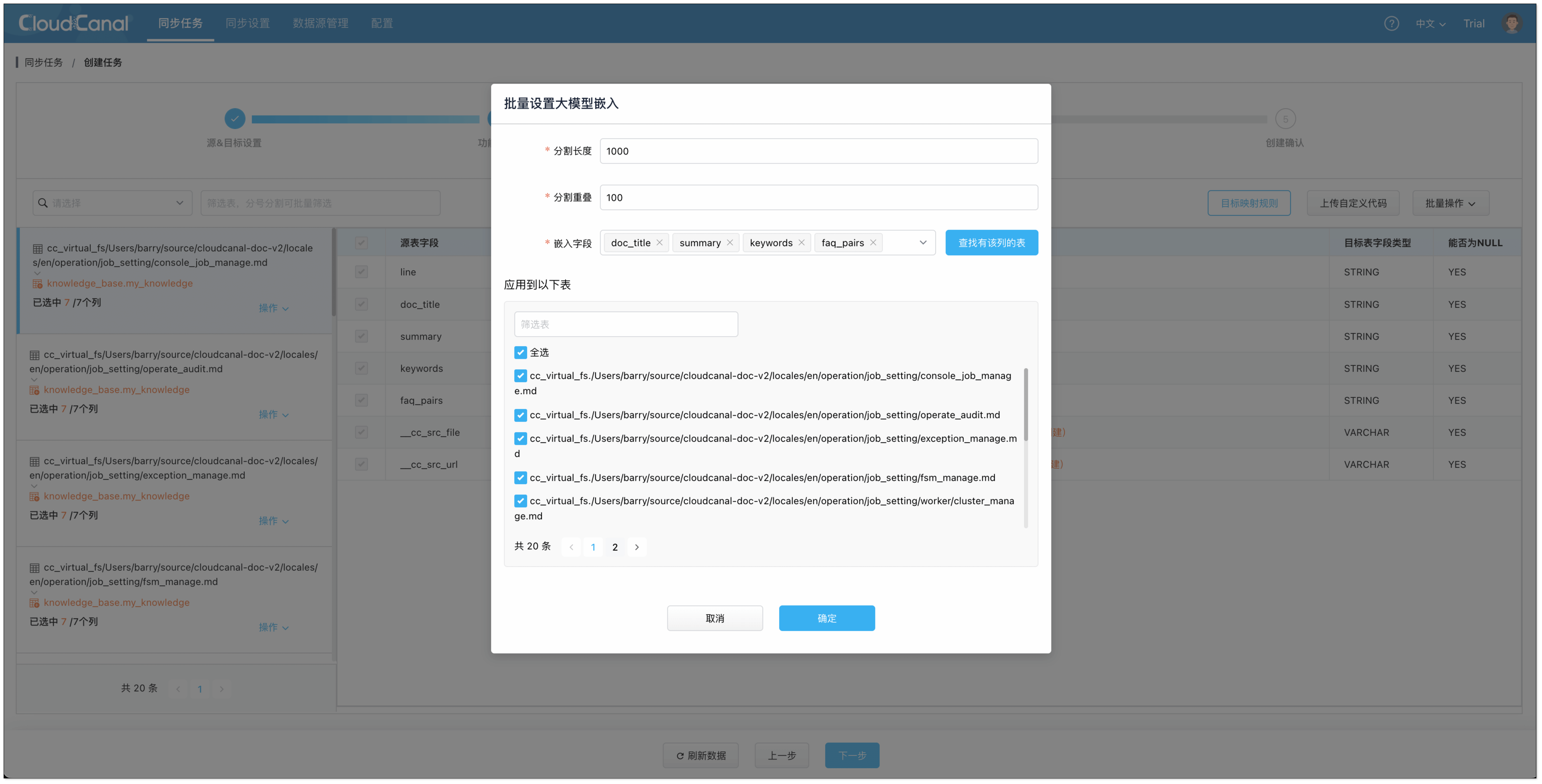Toggle the checkbox for the doc_title row
The height and width of the screenshot is (784, 1542).
(x=361, y=304)
